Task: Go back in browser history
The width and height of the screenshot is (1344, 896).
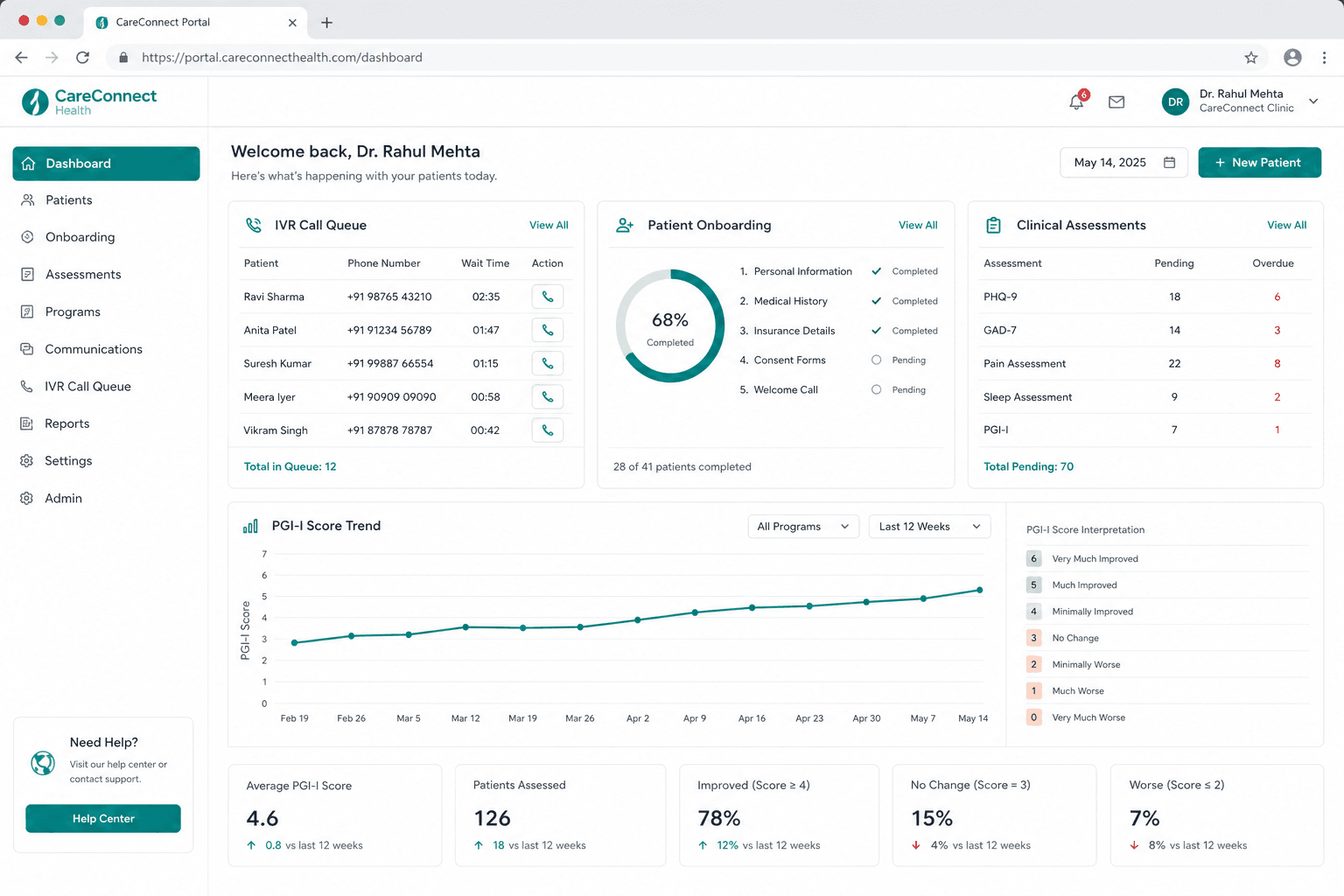Action: [22, 58]
